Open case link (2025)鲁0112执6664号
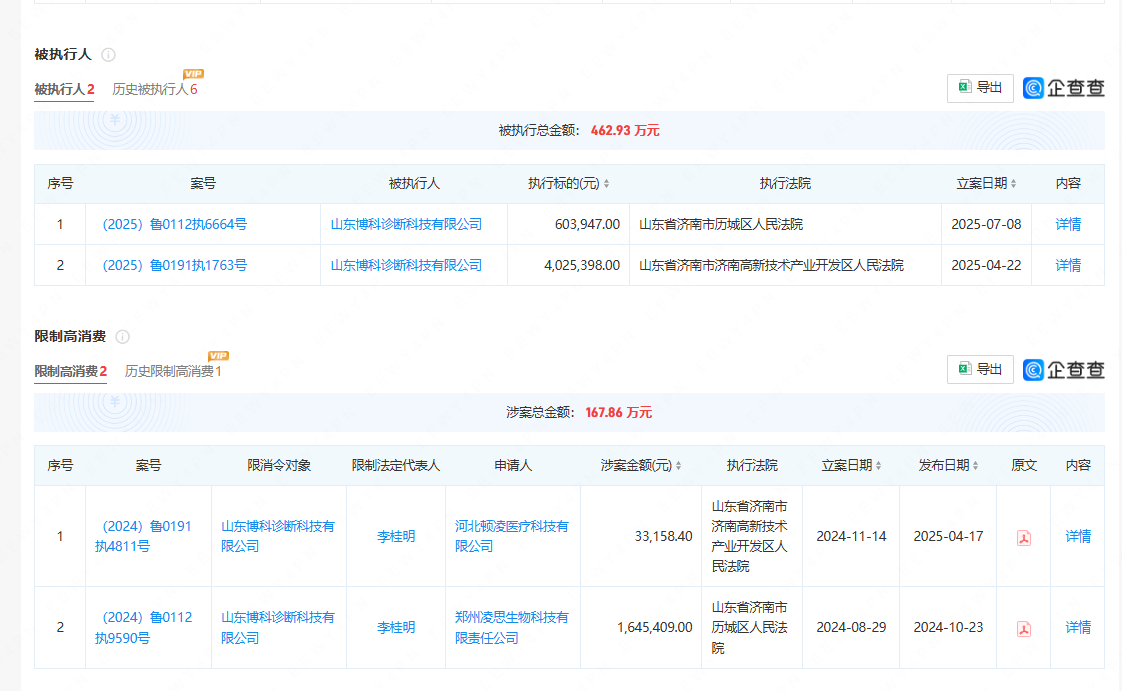 [x=175, y=224]
